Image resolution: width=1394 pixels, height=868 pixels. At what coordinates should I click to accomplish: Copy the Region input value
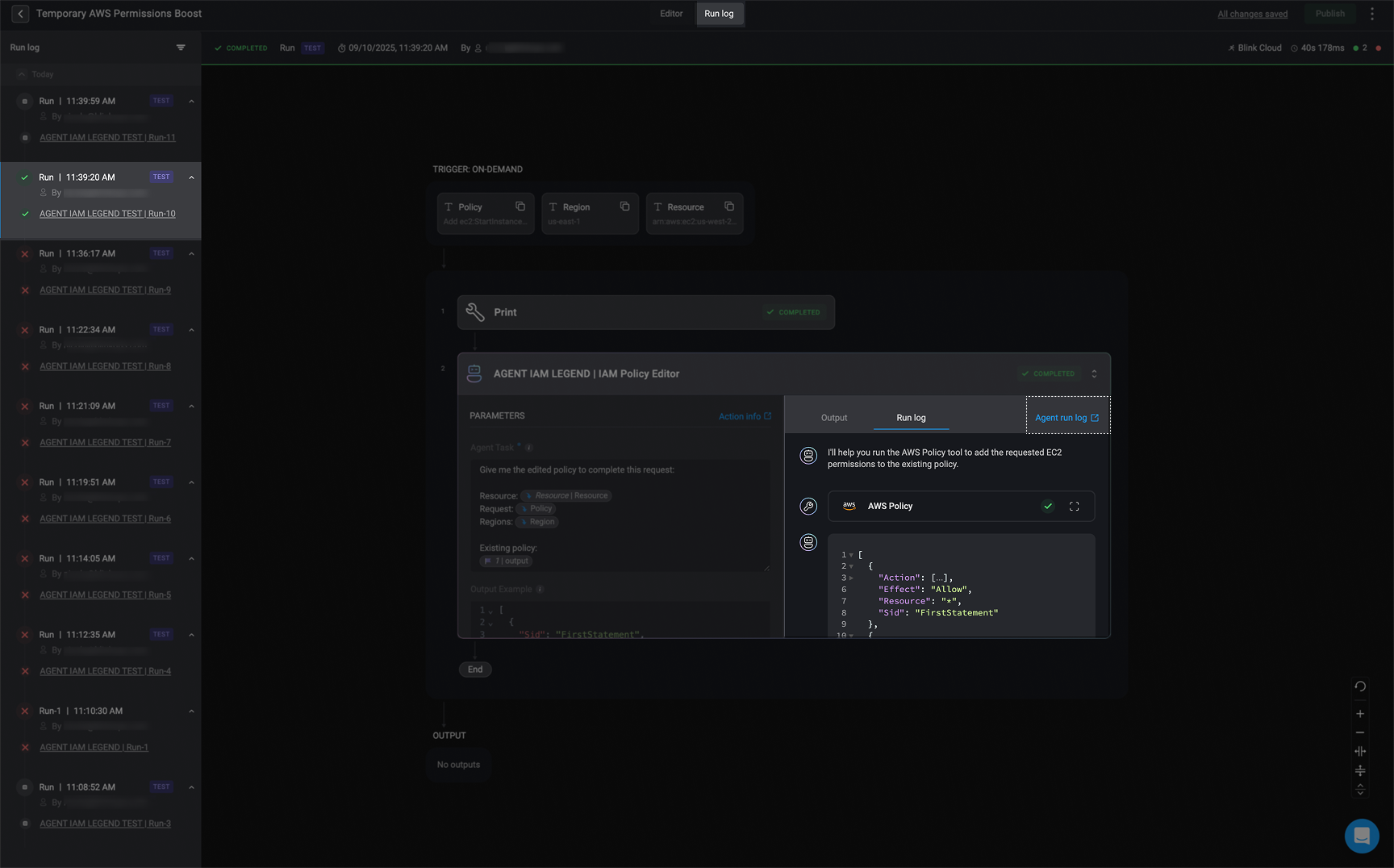pyautogui.click(x=624, y=207)
